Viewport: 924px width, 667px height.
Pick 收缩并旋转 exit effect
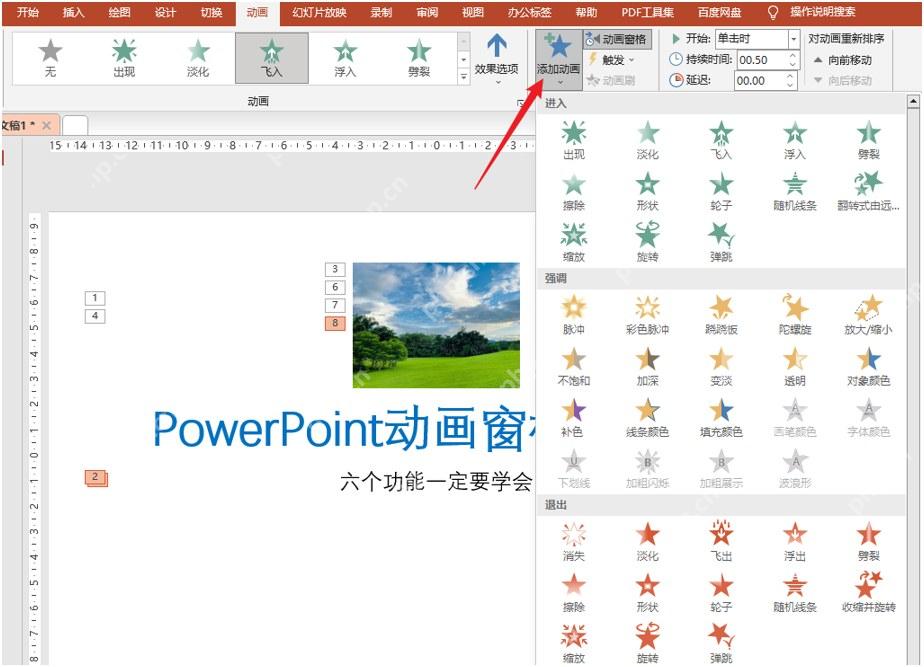click(868, 593)
